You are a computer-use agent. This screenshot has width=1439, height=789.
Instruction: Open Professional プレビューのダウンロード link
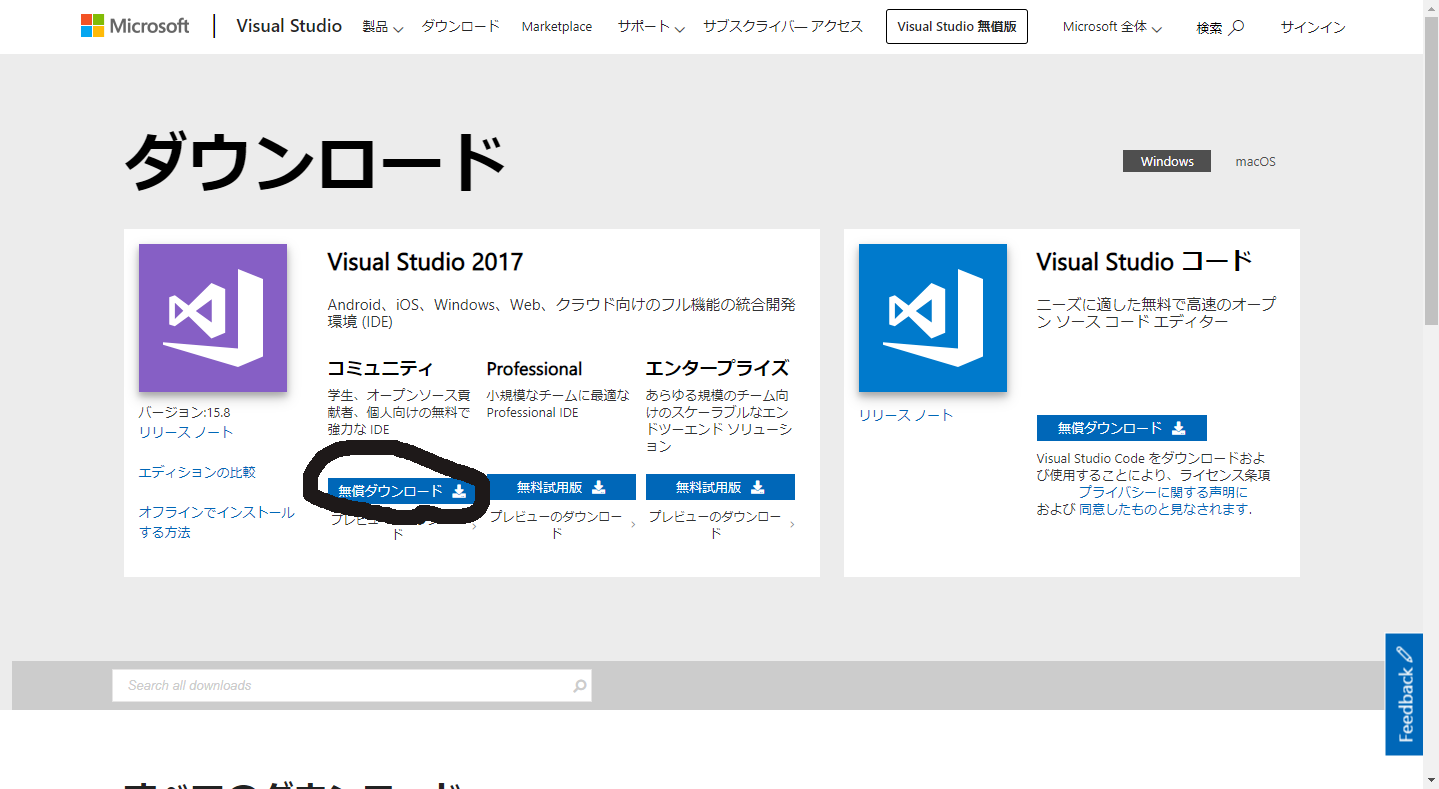556,525
